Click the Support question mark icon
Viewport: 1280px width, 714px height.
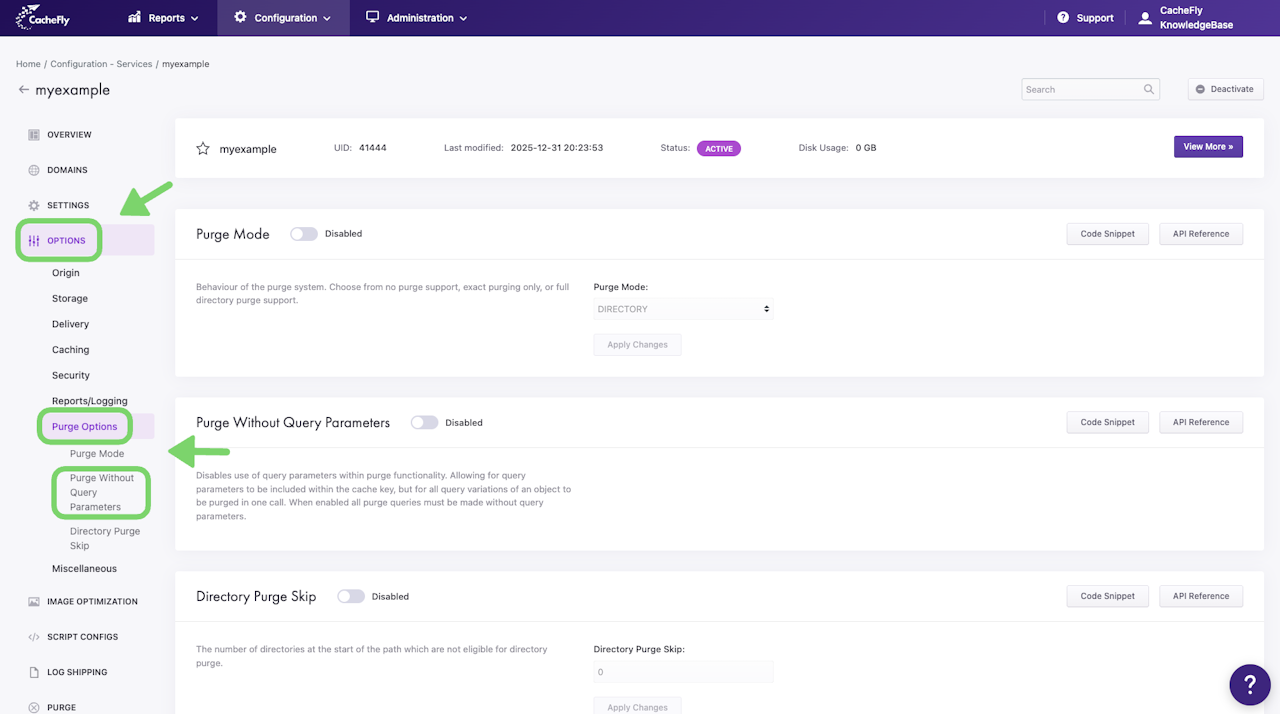[1062, 18]
